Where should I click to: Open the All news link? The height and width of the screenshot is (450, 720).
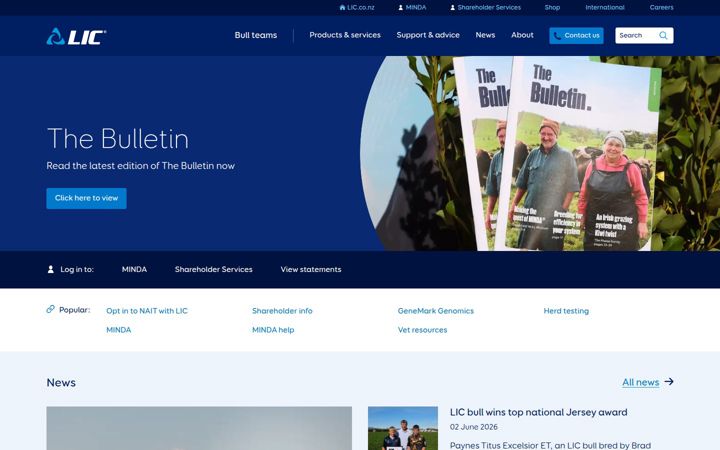point(641,382)
